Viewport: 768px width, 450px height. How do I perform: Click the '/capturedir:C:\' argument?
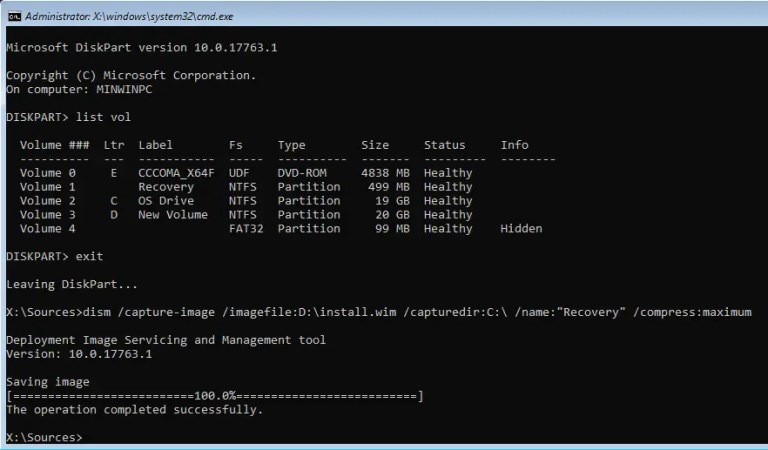[x=455, y=312]
